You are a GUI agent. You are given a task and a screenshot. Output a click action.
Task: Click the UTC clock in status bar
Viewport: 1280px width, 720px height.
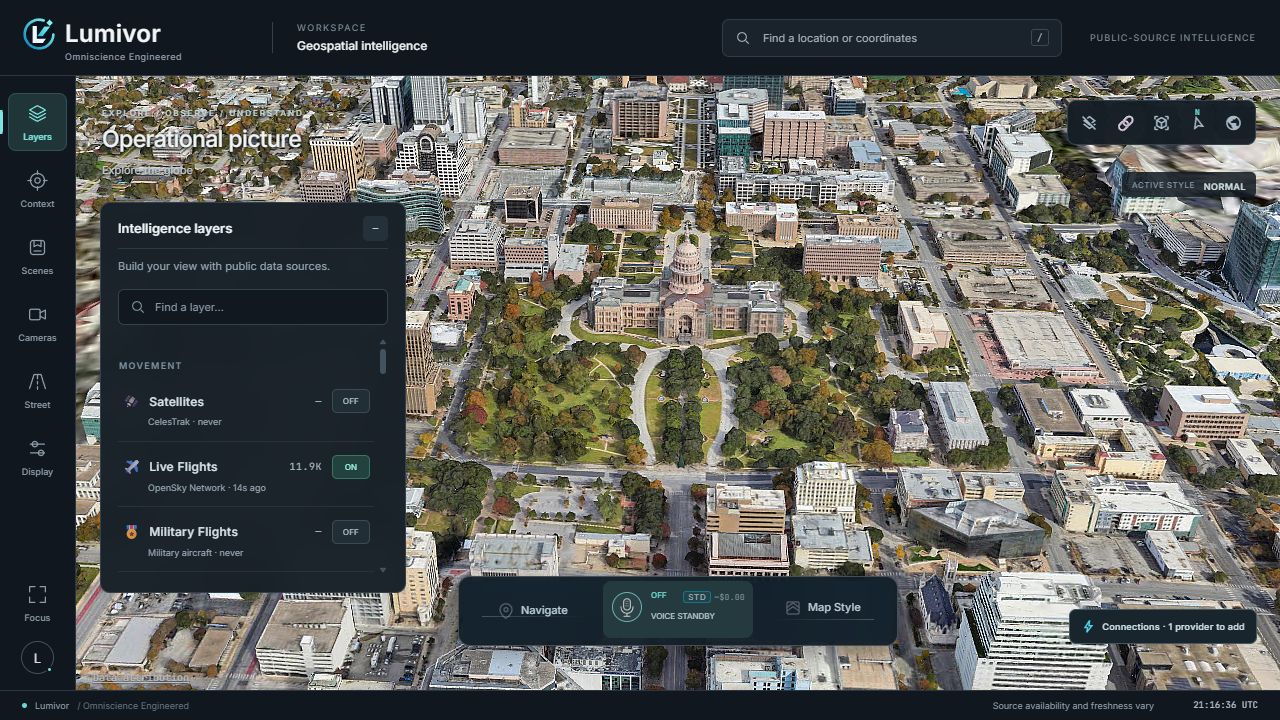(1225, 705)
